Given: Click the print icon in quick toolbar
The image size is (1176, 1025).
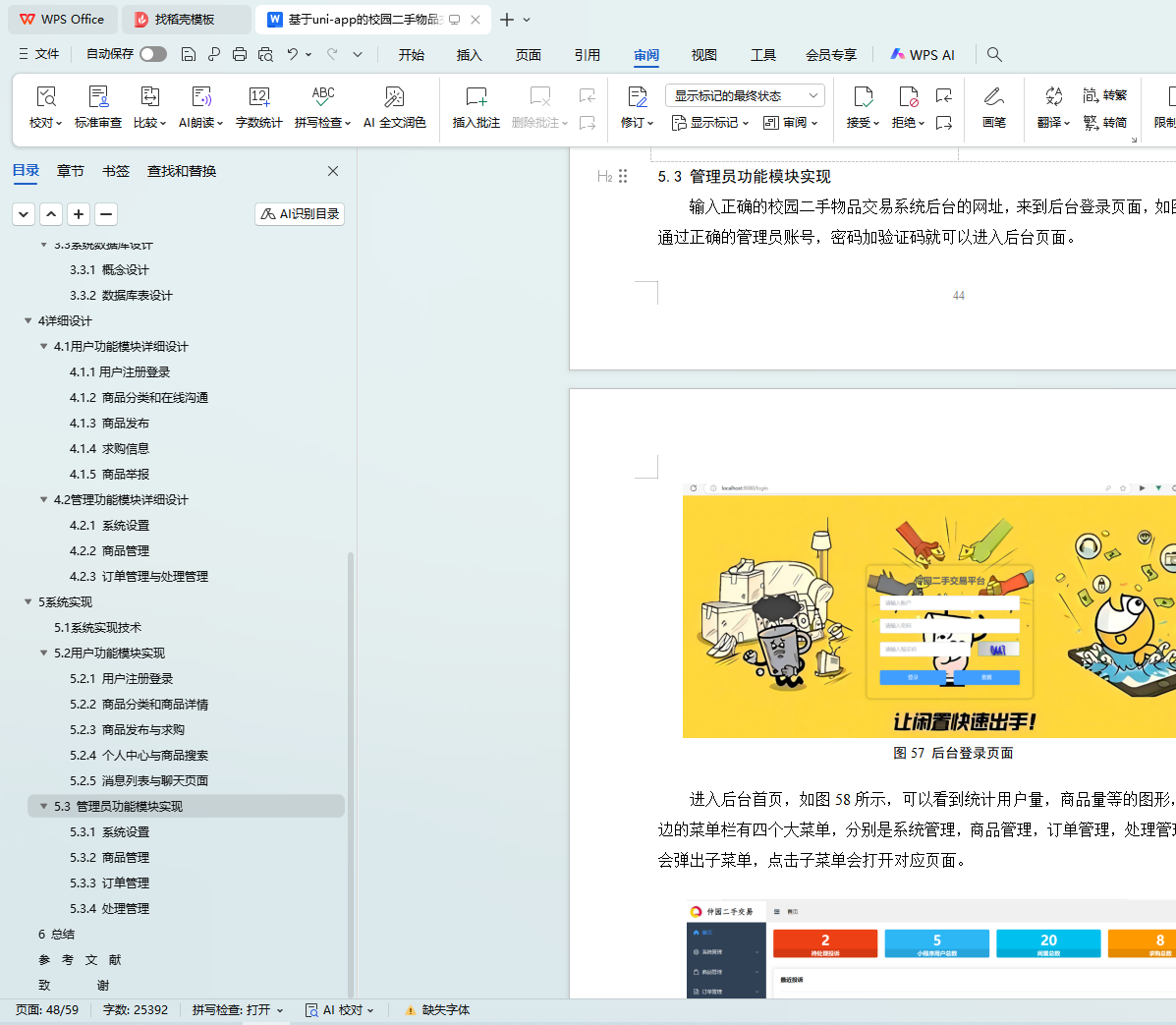Looking at the screenshot, I should coord(240,54).
